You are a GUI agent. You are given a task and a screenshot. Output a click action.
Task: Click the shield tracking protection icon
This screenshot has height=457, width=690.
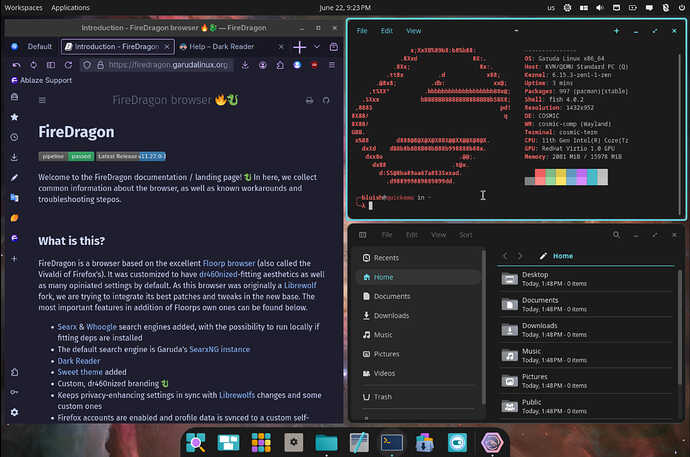[x=87, y=65]
